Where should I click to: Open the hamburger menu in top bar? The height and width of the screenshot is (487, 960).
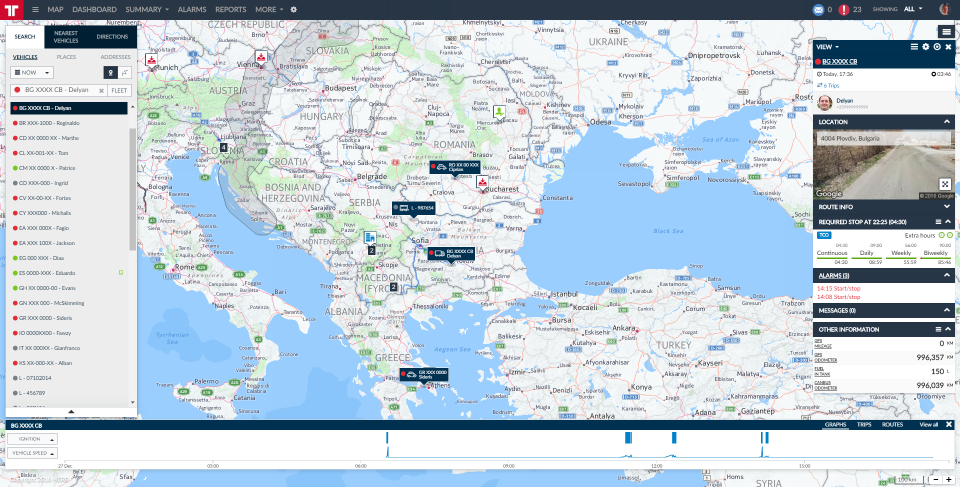(36, 9)
